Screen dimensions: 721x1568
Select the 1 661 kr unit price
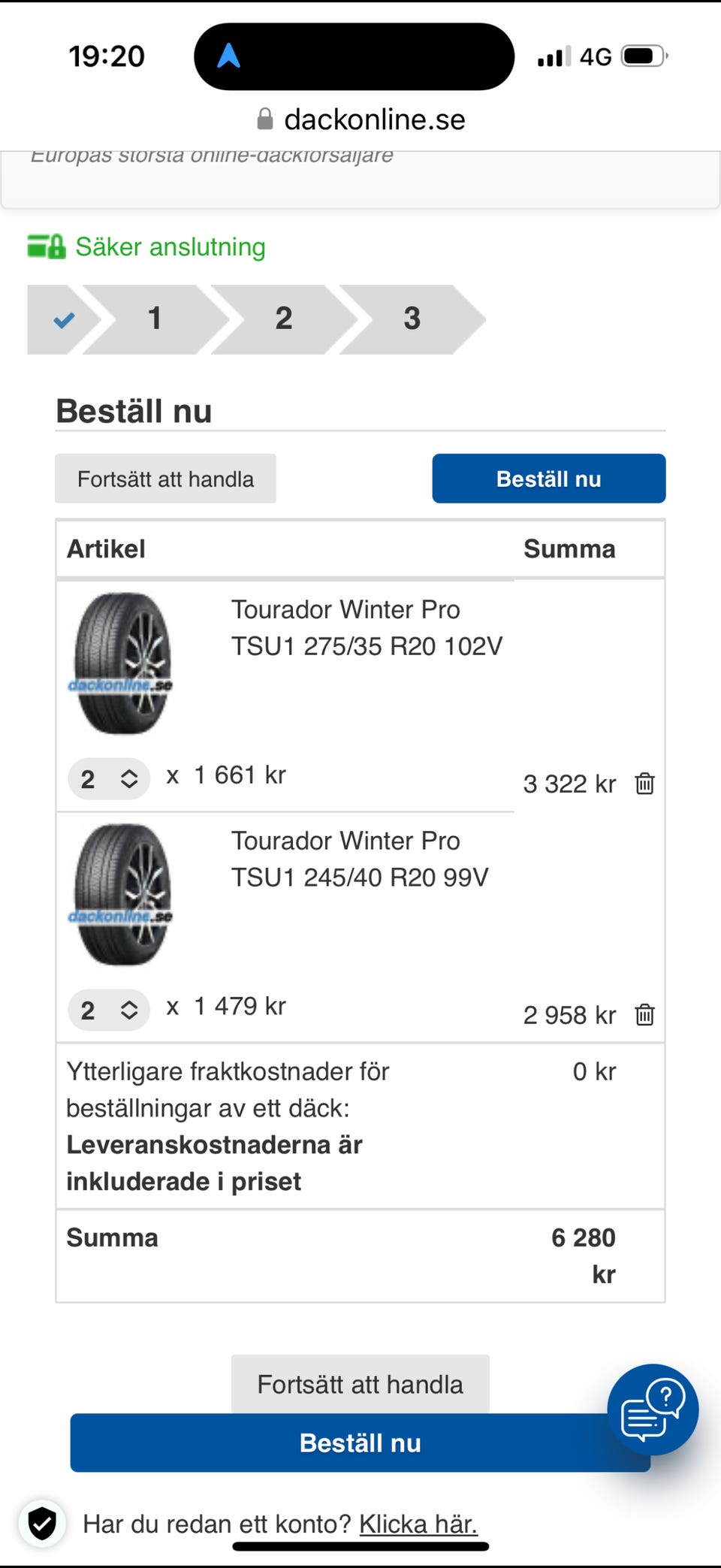[x=240, y=775]
